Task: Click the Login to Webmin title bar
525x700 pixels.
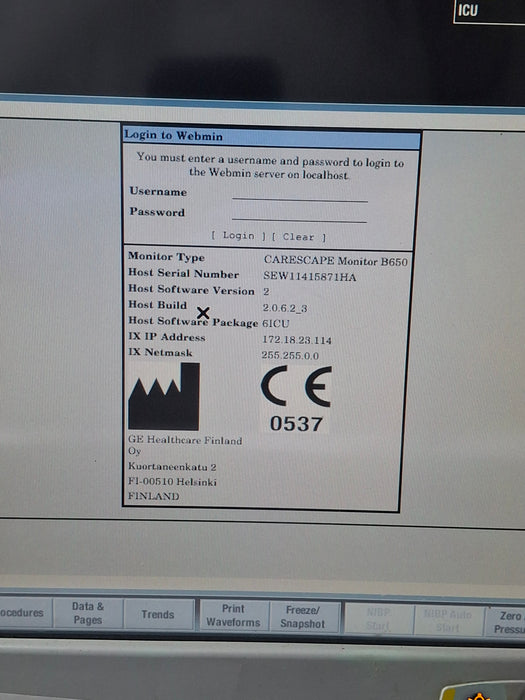Action: click(271, 137)
